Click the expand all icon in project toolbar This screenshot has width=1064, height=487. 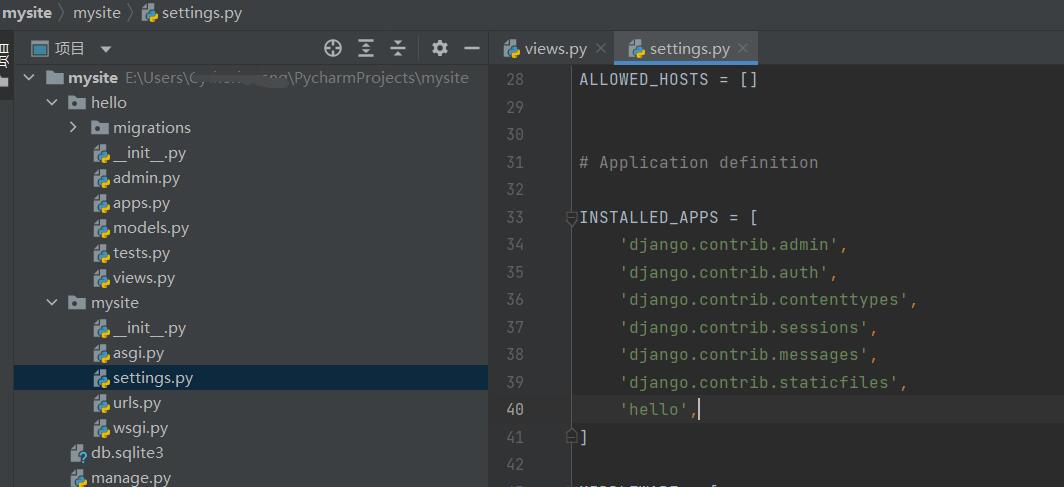point(366,48)
